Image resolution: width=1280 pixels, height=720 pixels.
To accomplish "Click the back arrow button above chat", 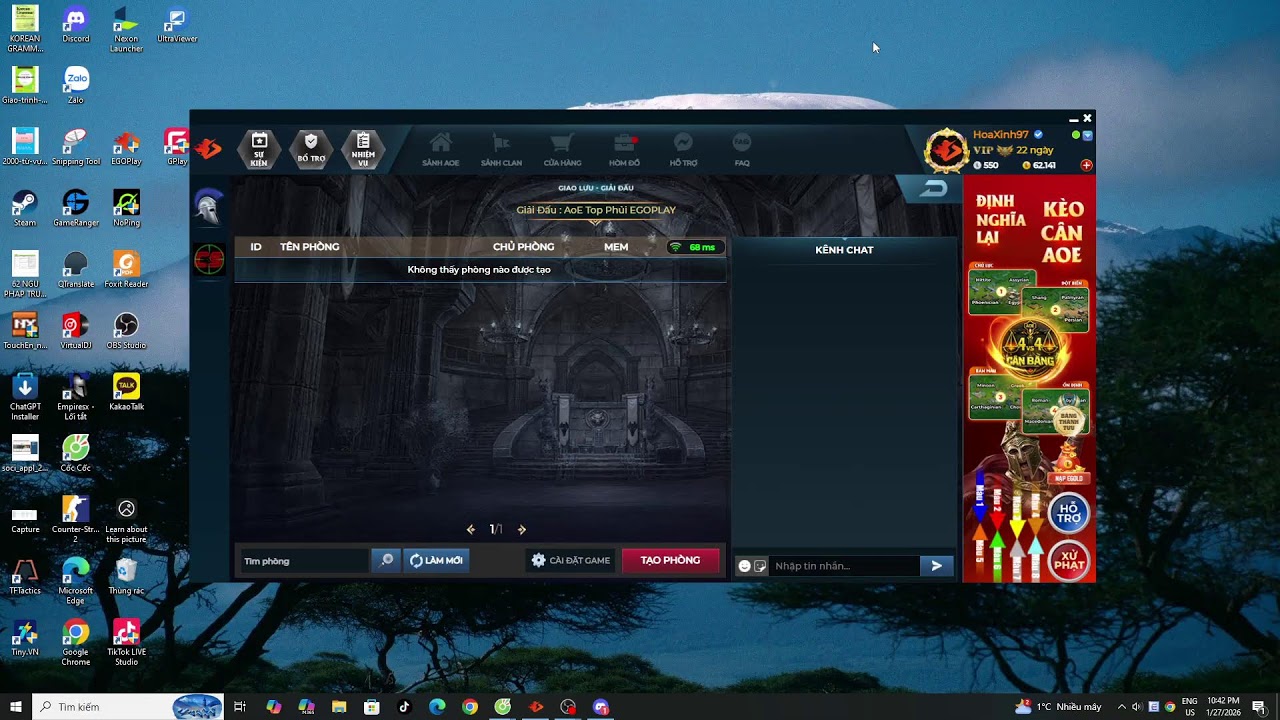I will 934,188.
